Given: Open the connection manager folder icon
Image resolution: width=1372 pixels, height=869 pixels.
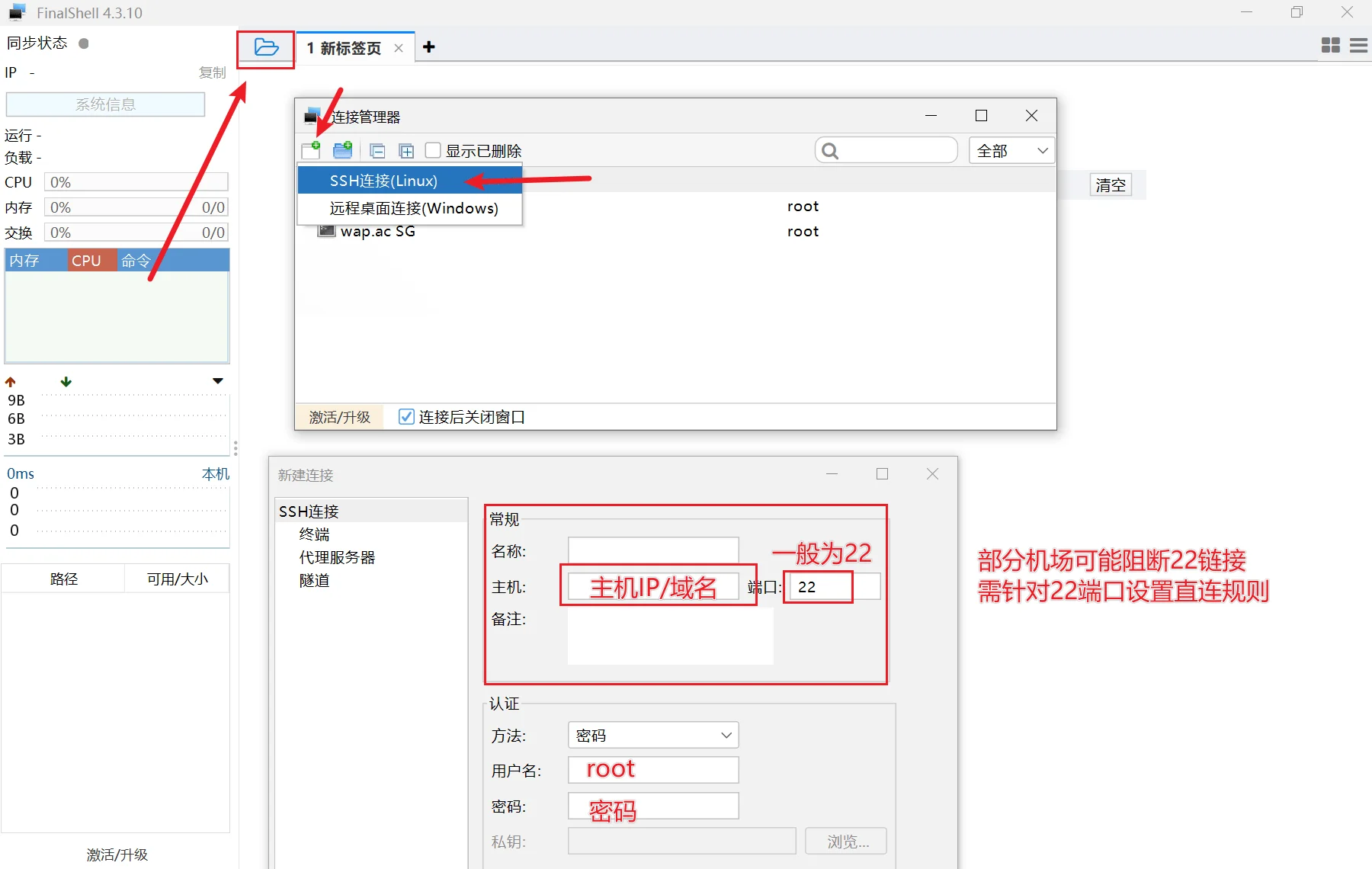Looking at the screenshot, I should [x=266, y=47].
